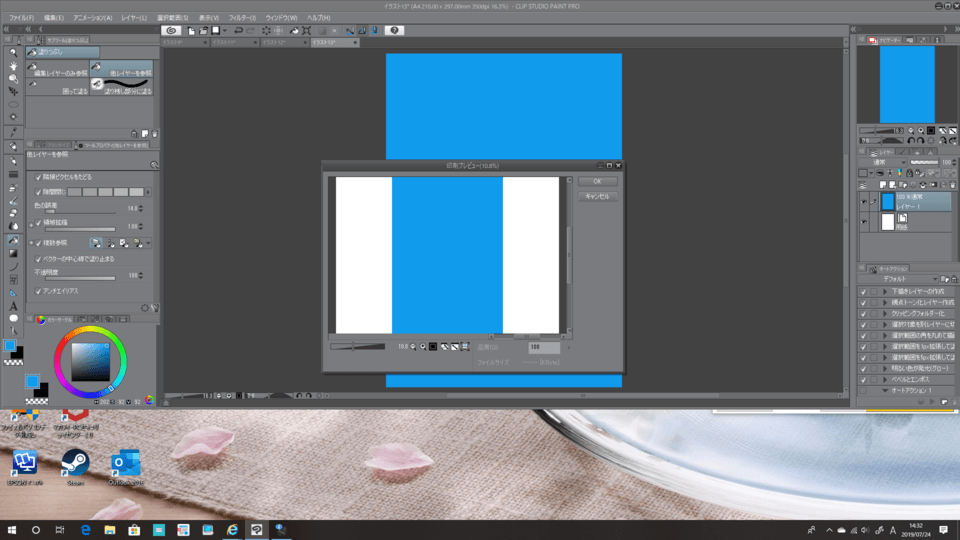
Task: Open the layer blend mode 通常 dropdown
Action: coord(882,160)
